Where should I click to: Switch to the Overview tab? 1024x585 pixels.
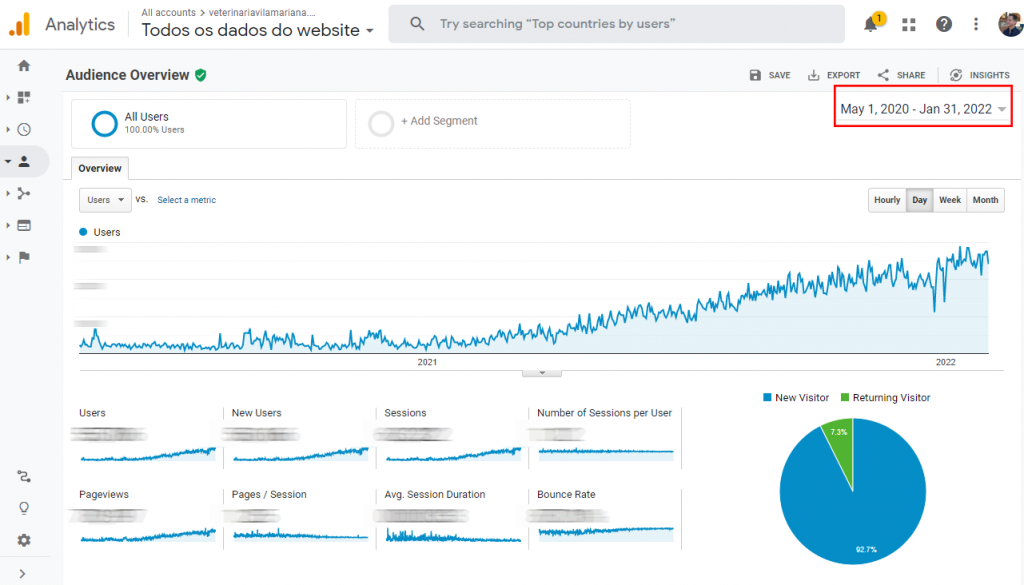(99, 169)
